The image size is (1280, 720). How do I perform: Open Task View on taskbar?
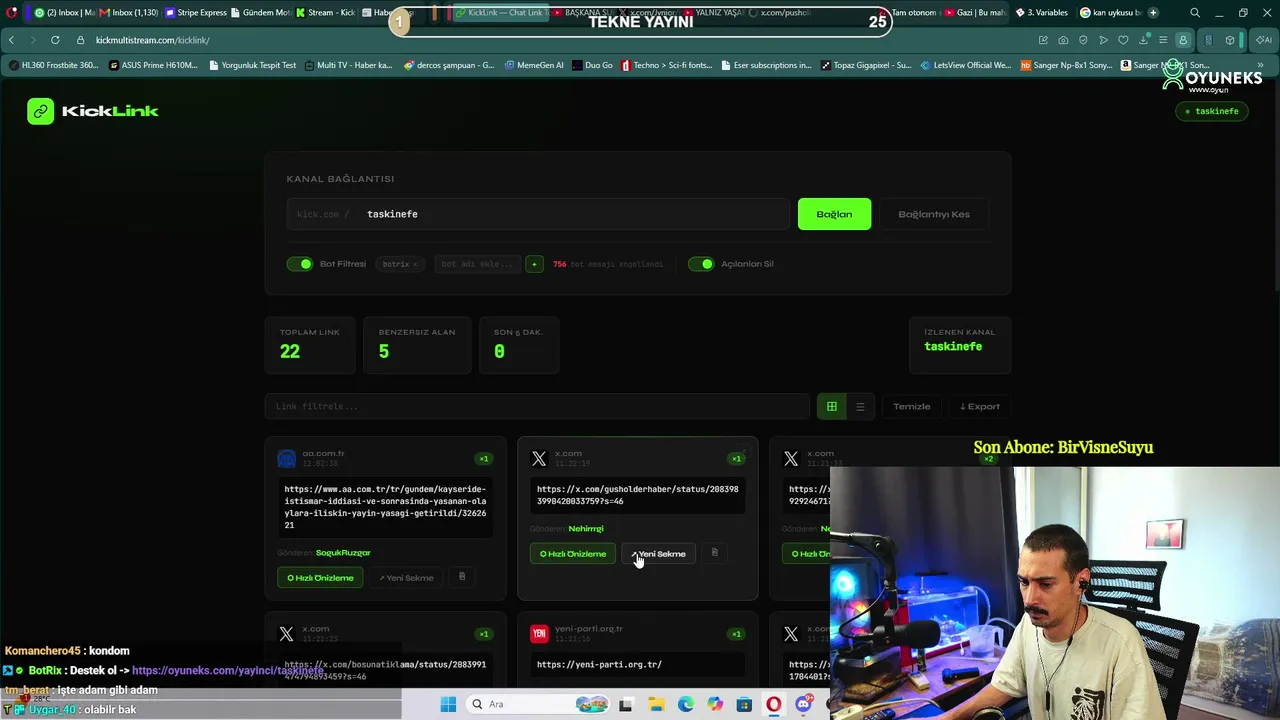(626, 704)
